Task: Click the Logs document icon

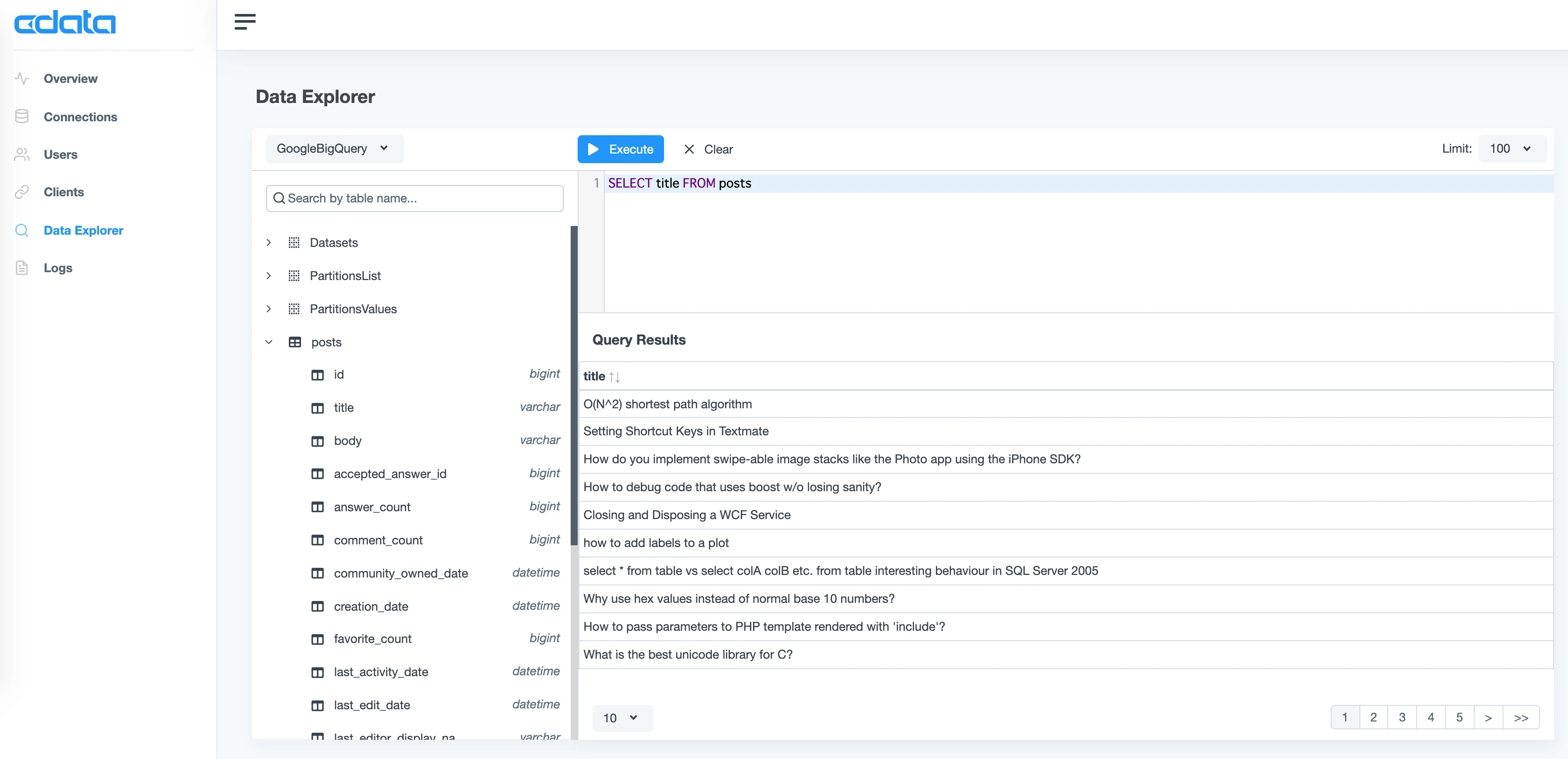Action: coord(22,268)
